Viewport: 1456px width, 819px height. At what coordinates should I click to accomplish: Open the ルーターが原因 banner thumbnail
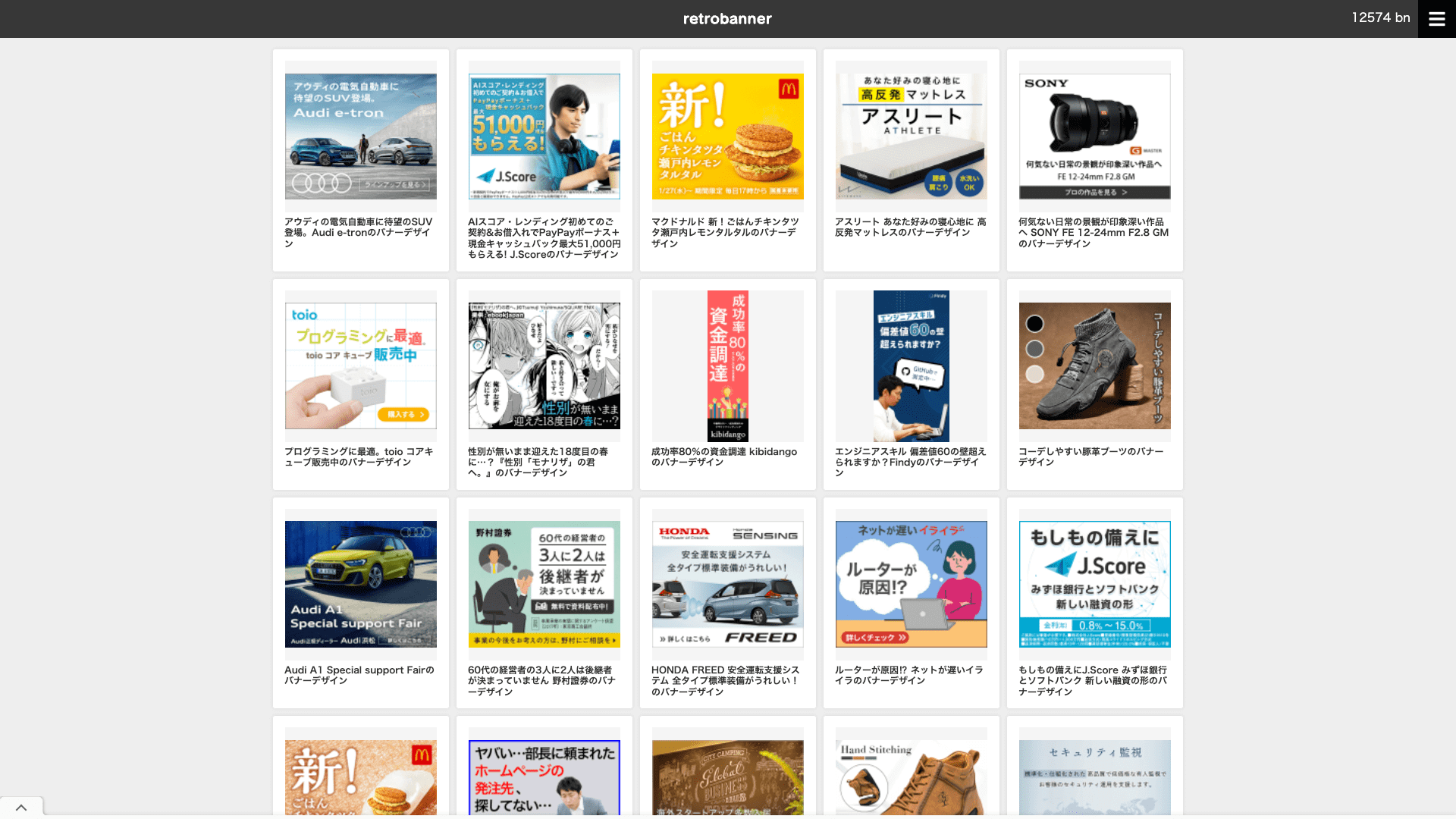[912, 584]
